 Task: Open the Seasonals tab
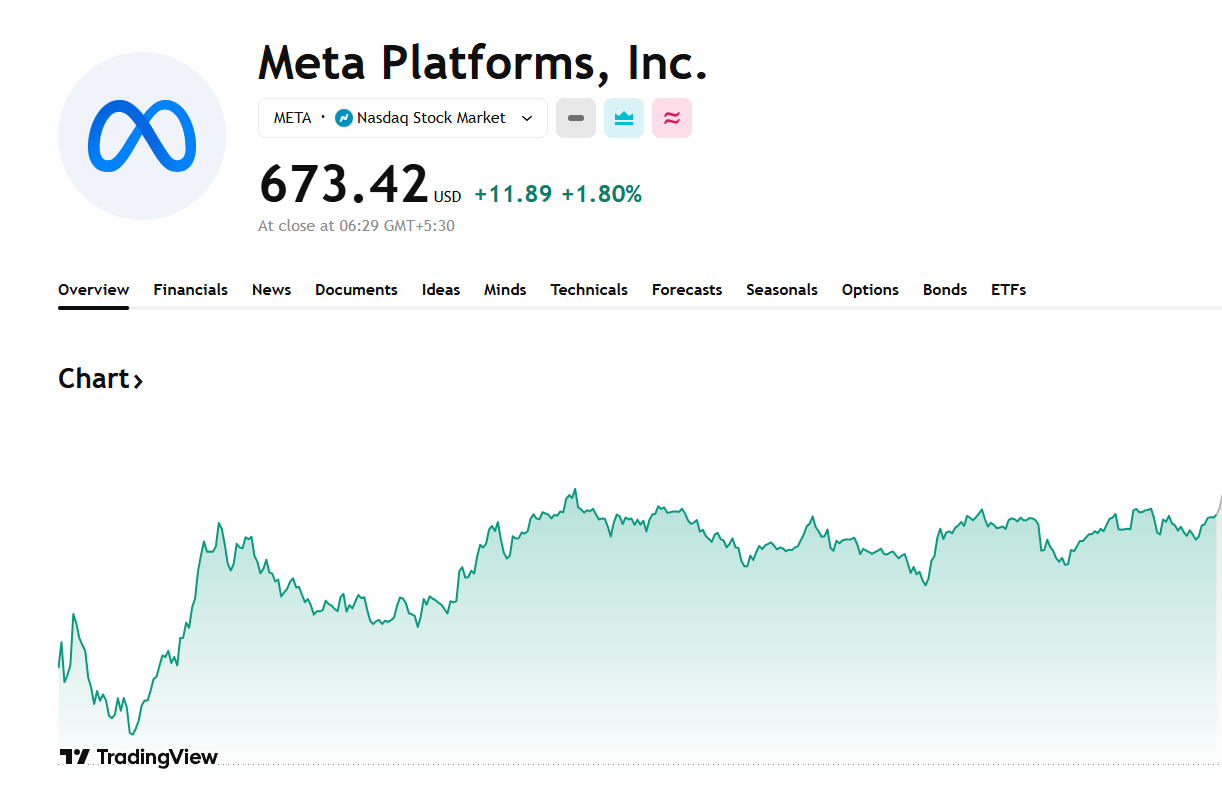[x=782, y=290]
